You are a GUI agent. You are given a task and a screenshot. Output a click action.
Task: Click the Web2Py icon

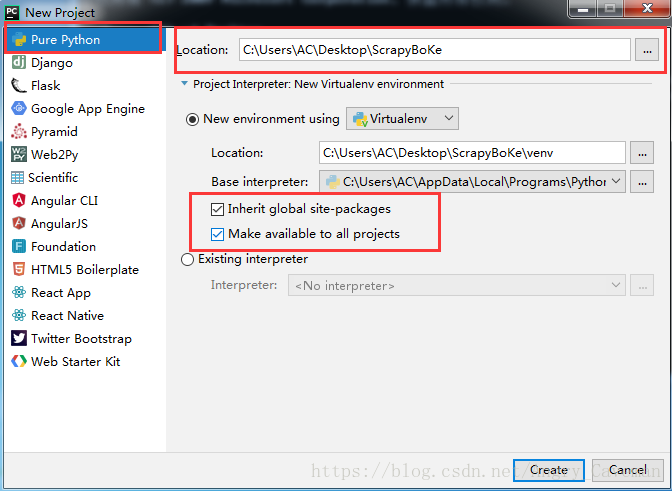click(19, 154)
